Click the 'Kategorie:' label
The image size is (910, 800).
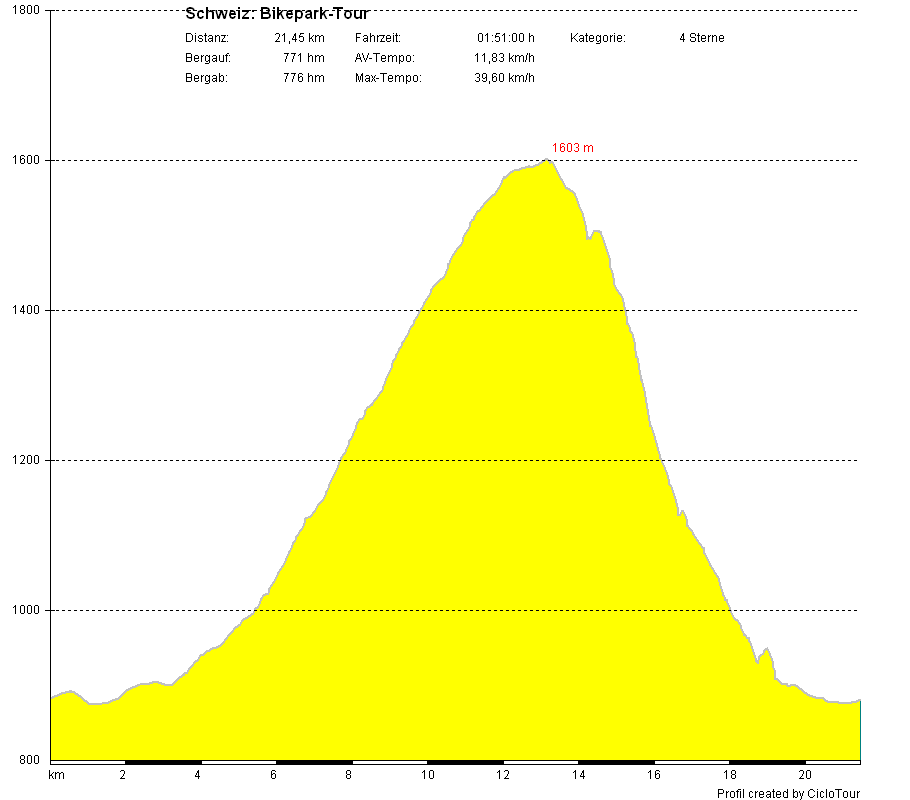coord(598,38)
